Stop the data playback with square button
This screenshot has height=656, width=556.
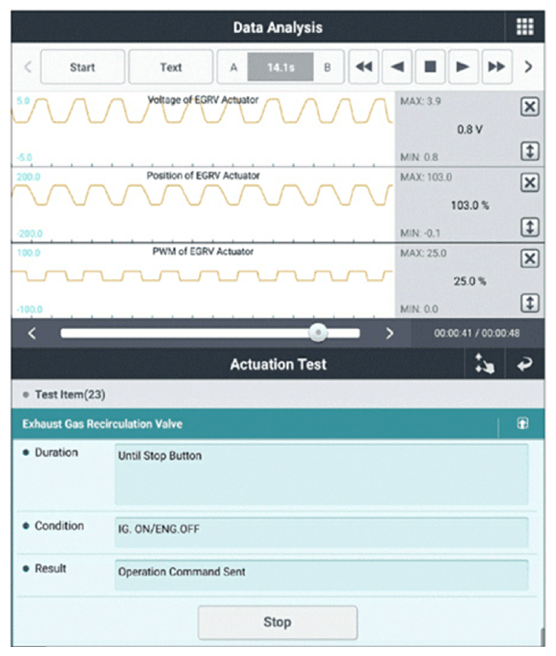(x=430, y=67)
